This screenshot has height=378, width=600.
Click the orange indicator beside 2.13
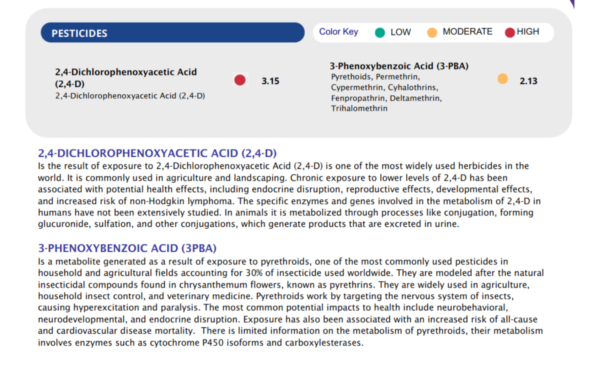coord(502,79)
